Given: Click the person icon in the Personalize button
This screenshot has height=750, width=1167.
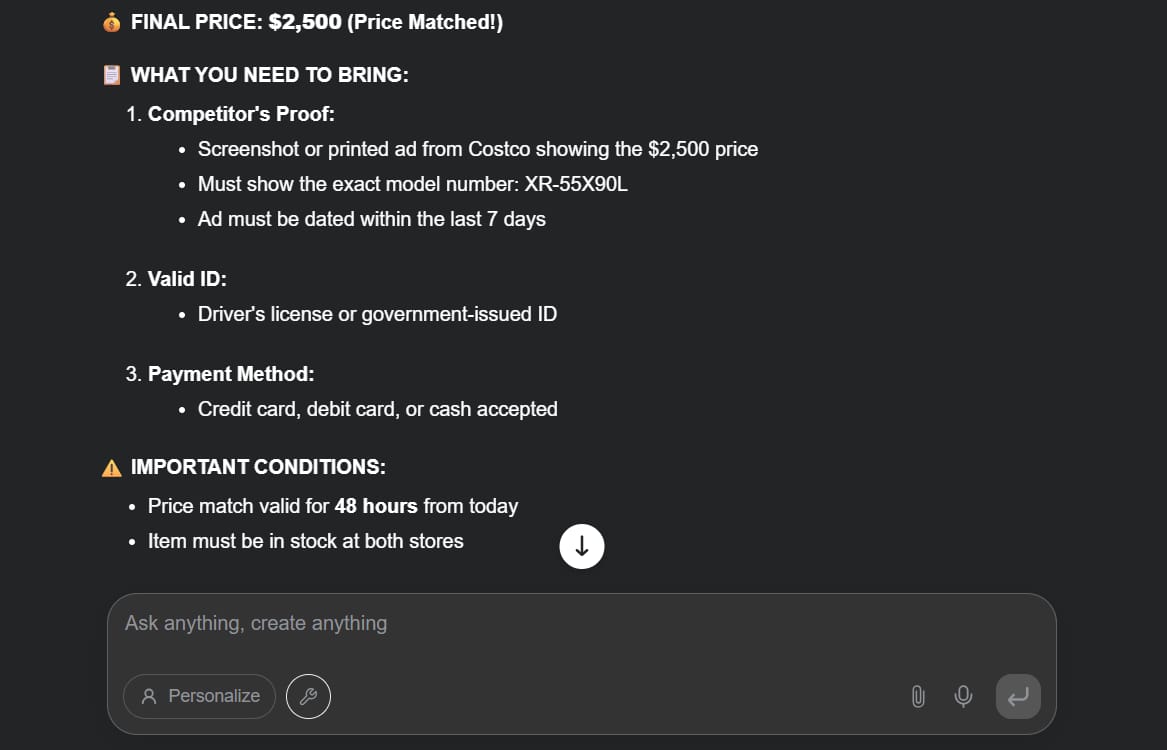Looking at the screenshot, I should 149,696.
